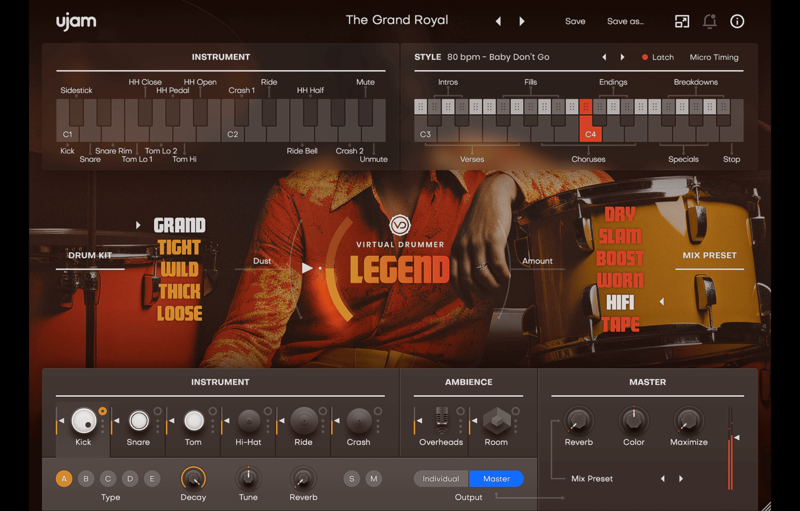Choose instrument type A
The image size is (800, 511).
coord(64,479)
